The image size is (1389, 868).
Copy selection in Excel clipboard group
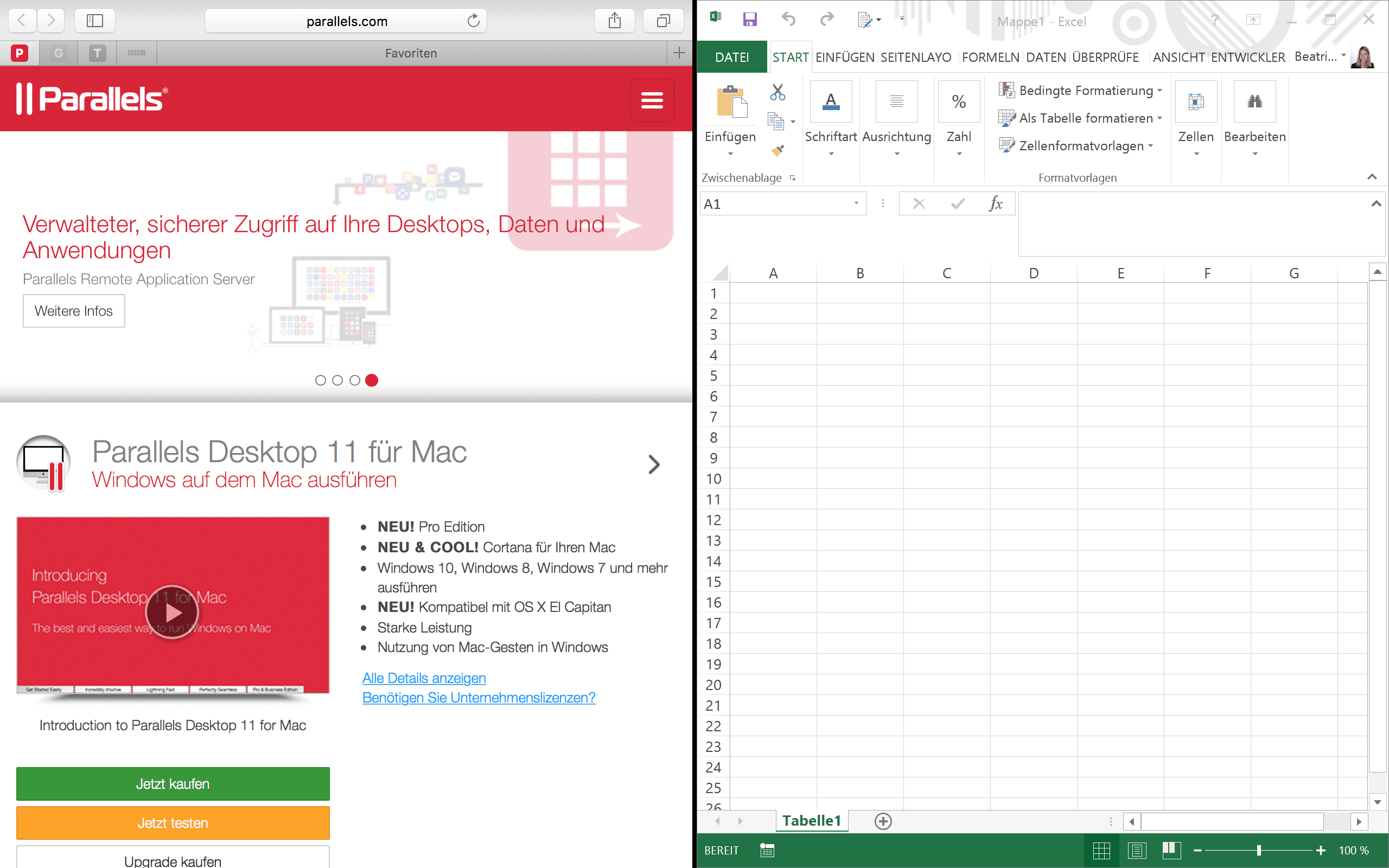[775, 121]
